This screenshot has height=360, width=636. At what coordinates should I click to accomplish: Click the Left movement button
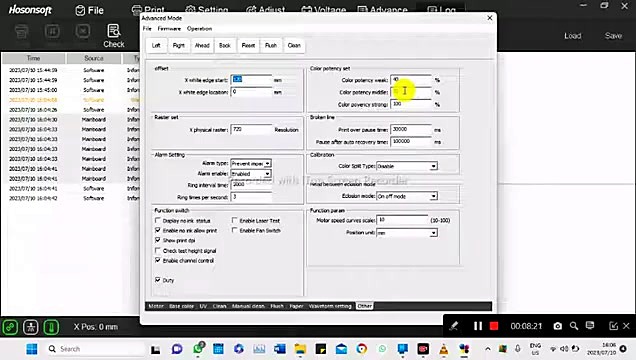tap(156, 45)
